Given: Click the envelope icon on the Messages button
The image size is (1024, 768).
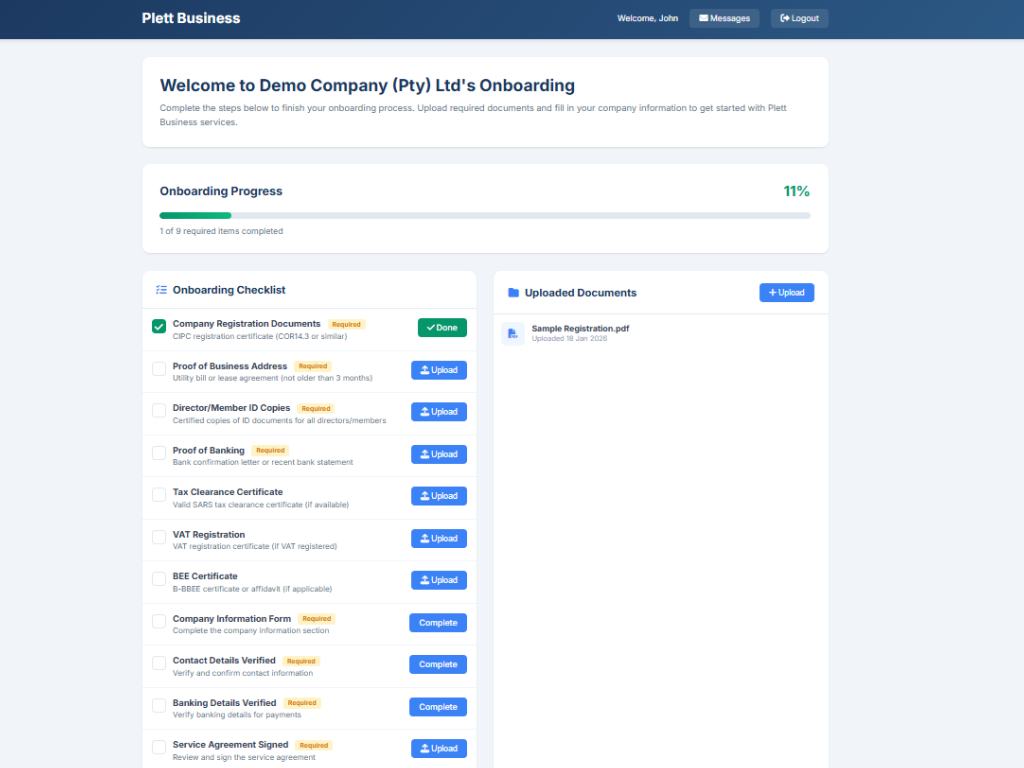Looking at the screenshot, I should (x=705, y=18).
